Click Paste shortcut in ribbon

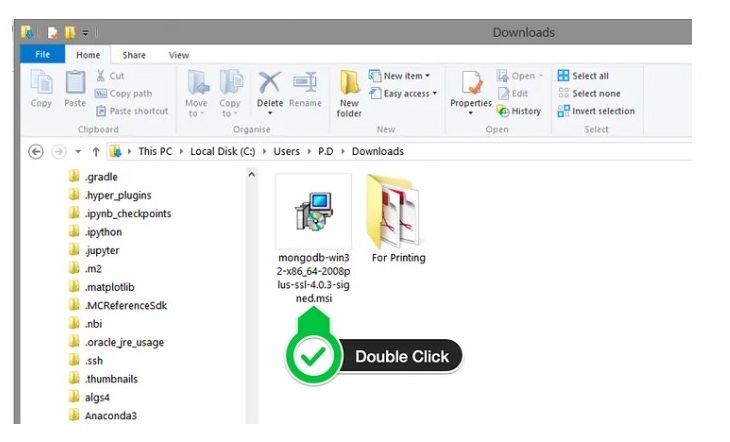(132, 111)
